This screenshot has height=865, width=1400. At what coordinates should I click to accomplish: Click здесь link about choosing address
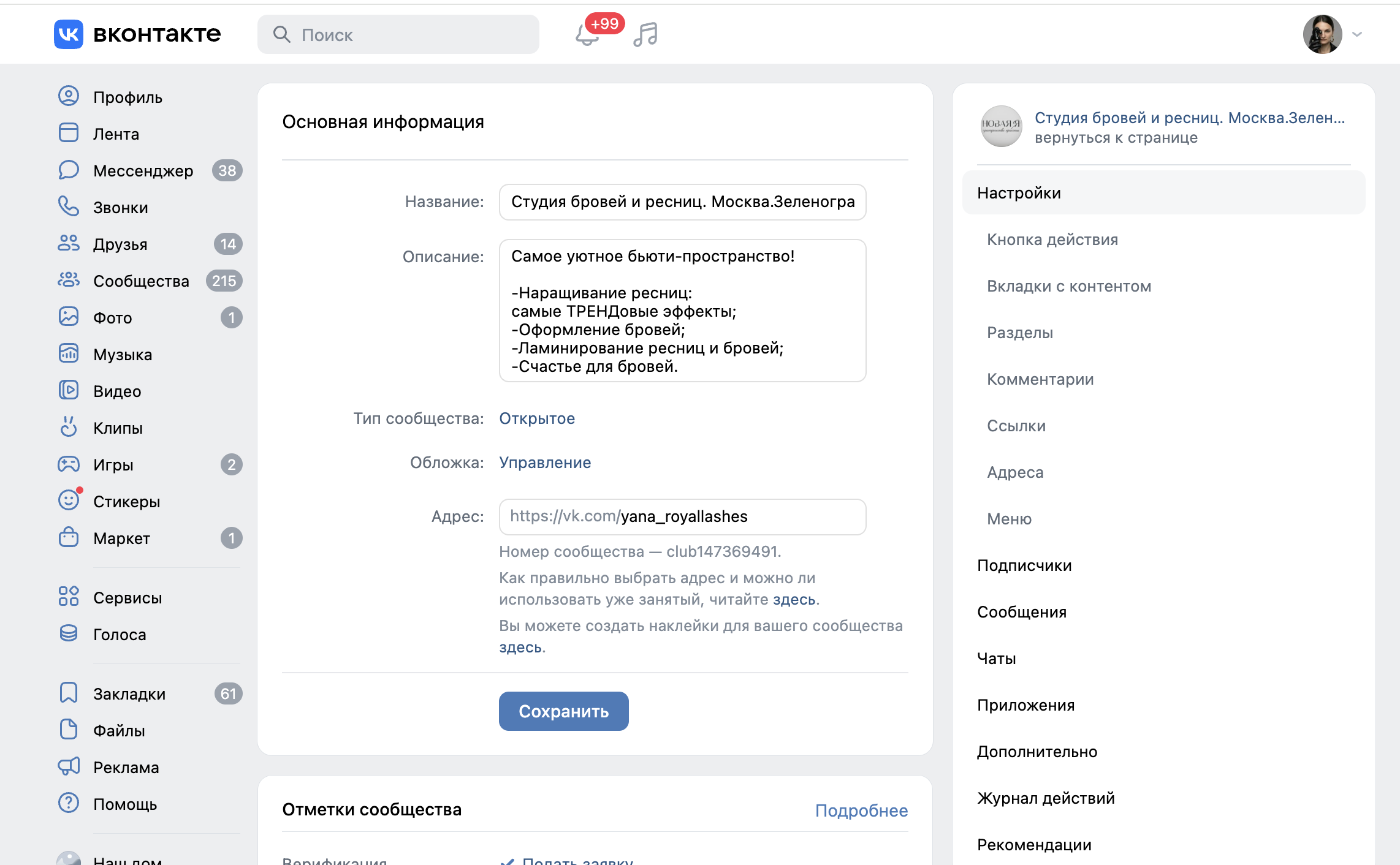click(794, 600)
